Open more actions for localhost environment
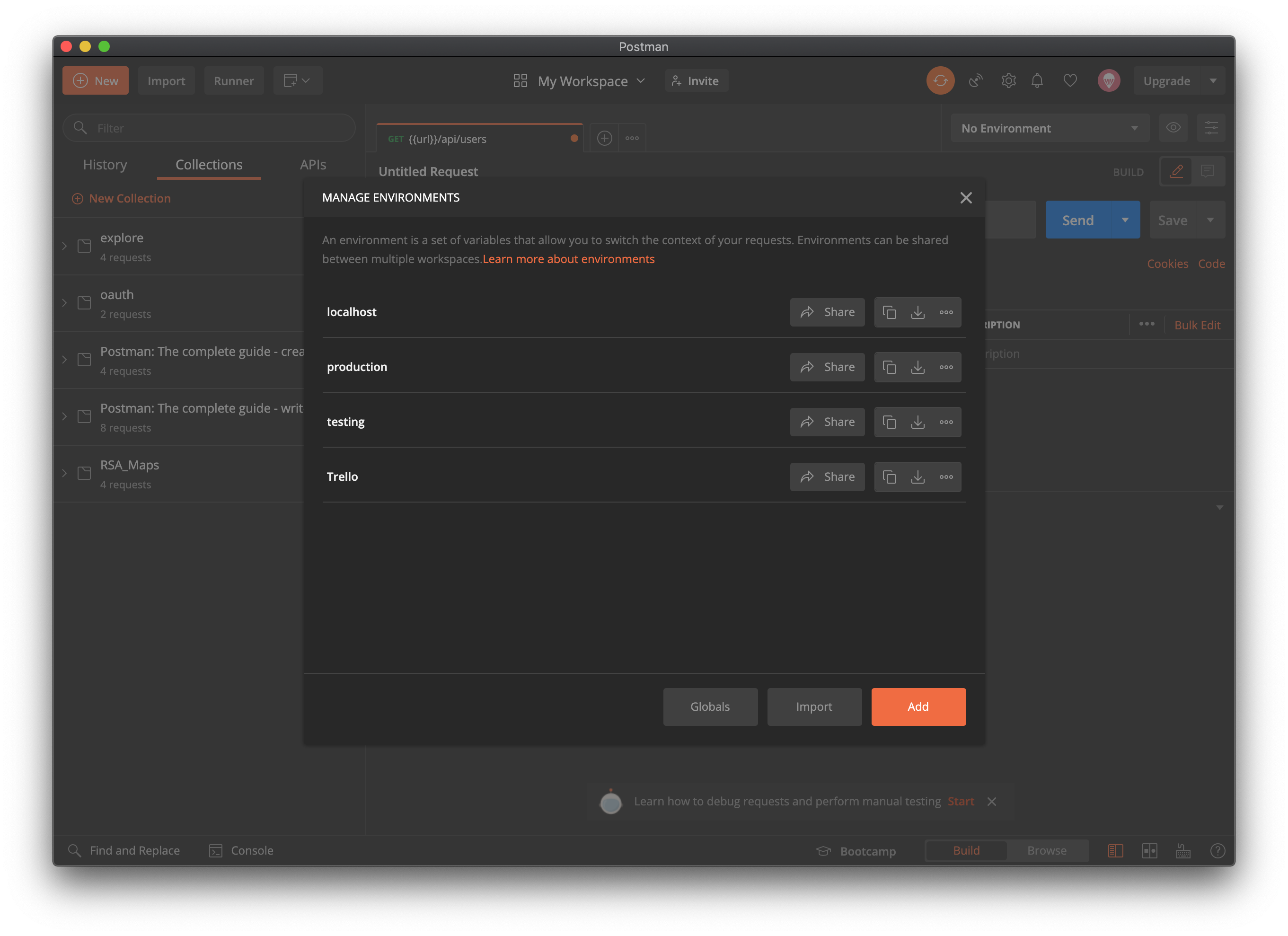The height and width of the screenshot is (936, 1288). [946, 312]
